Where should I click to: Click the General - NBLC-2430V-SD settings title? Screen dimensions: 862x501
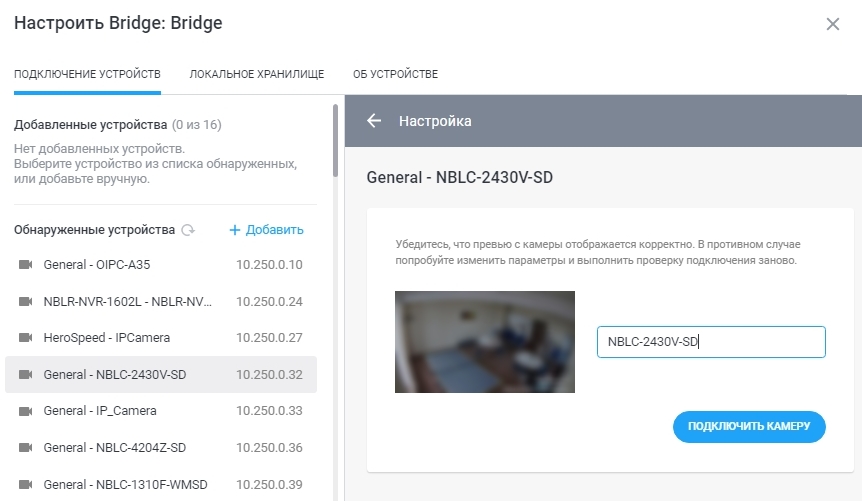460,177
